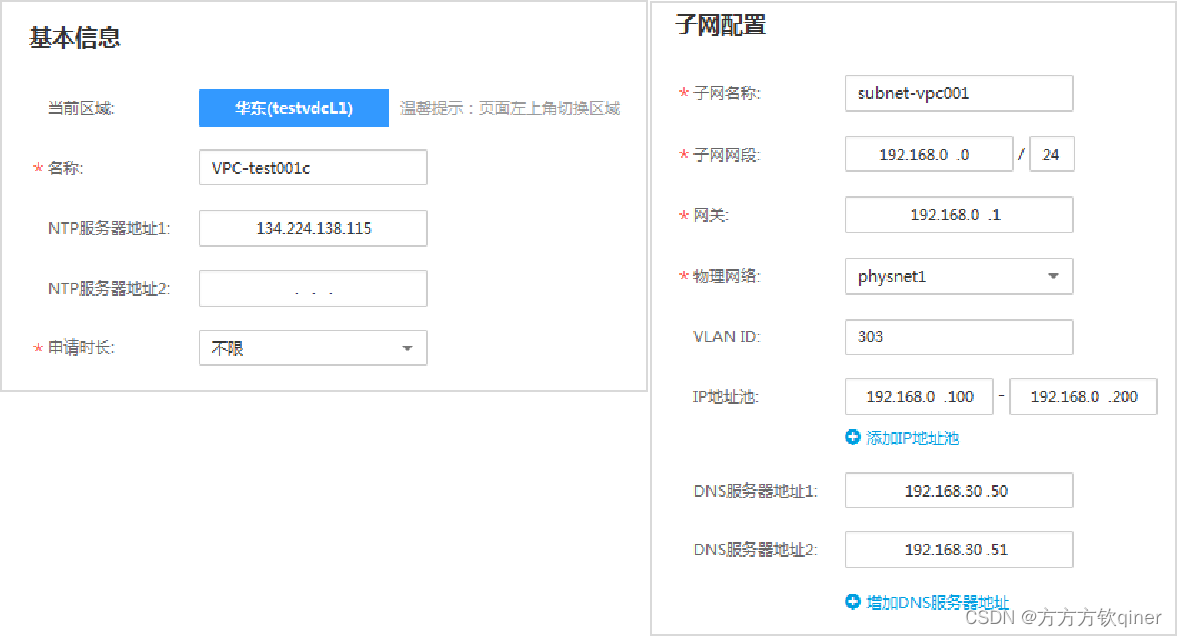Viewport: 1177px width, 637px height.
Task: Click the plus icon for 添加IP地址池
Action: tap(853, 437)
